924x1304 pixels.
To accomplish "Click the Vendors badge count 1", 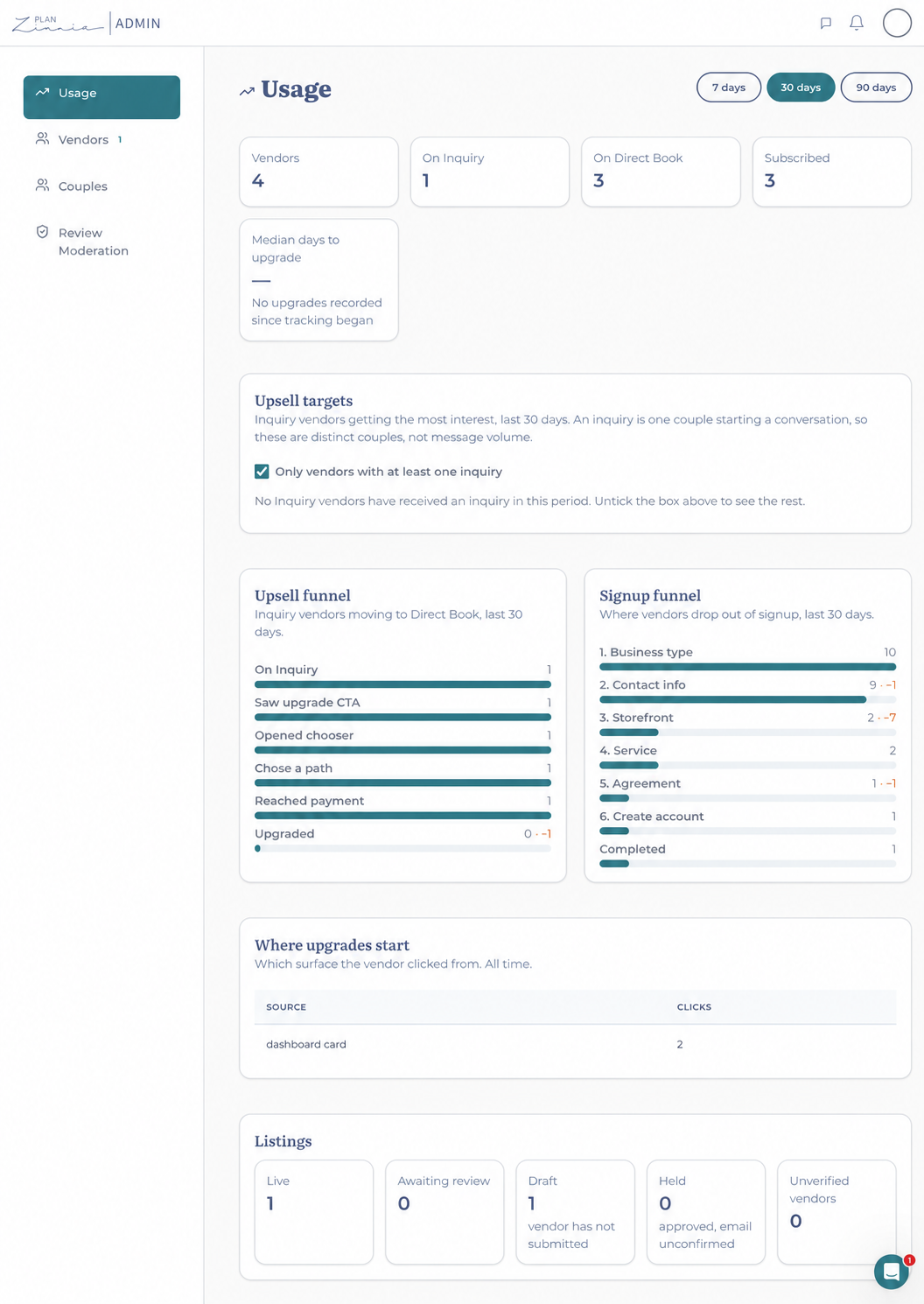I will pyautogui.click(x=120, y=139).
